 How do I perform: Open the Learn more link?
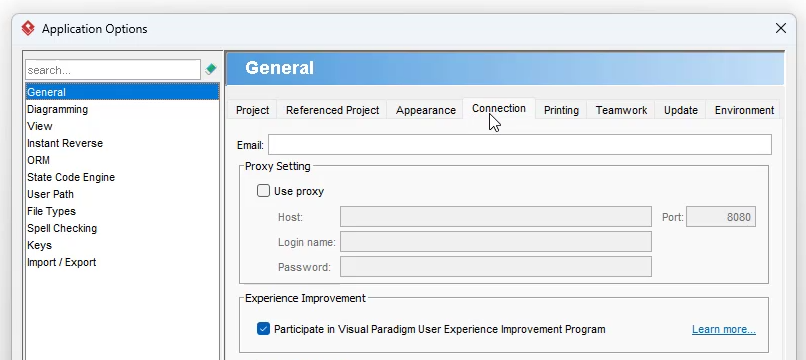tap(724, 329)
